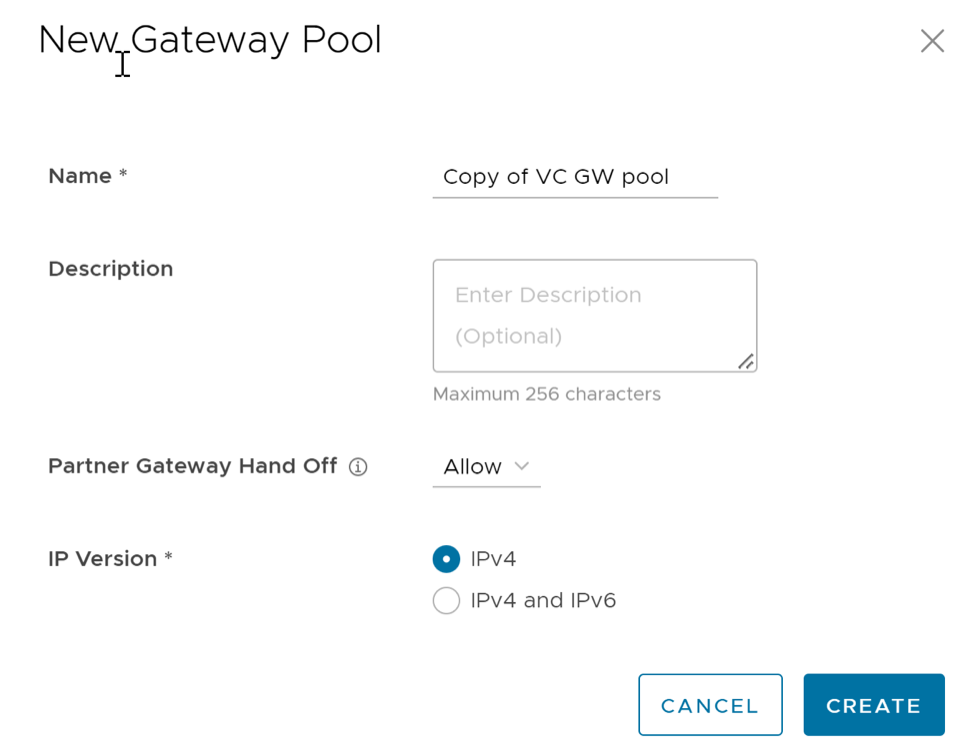The height and width of the screenshot is (749, 972).
Task: Click the Maximum 256 characters hint text
Action: point(546,394)
